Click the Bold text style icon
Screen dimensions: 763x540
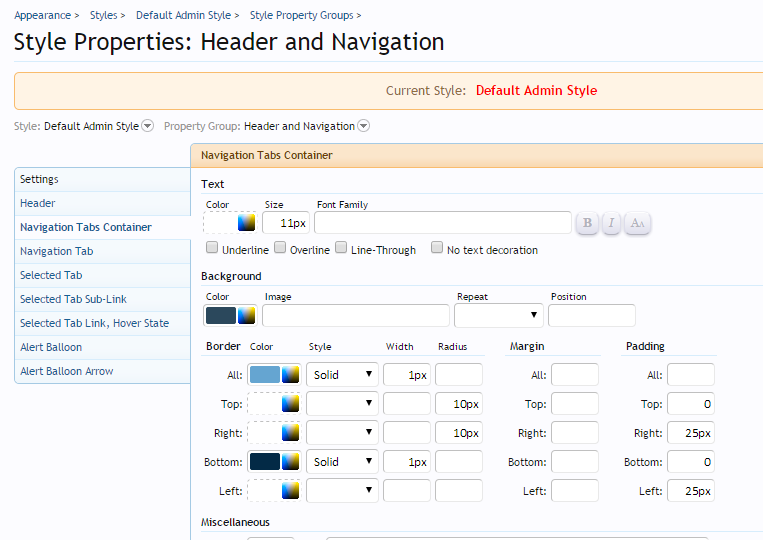(587, 223)
